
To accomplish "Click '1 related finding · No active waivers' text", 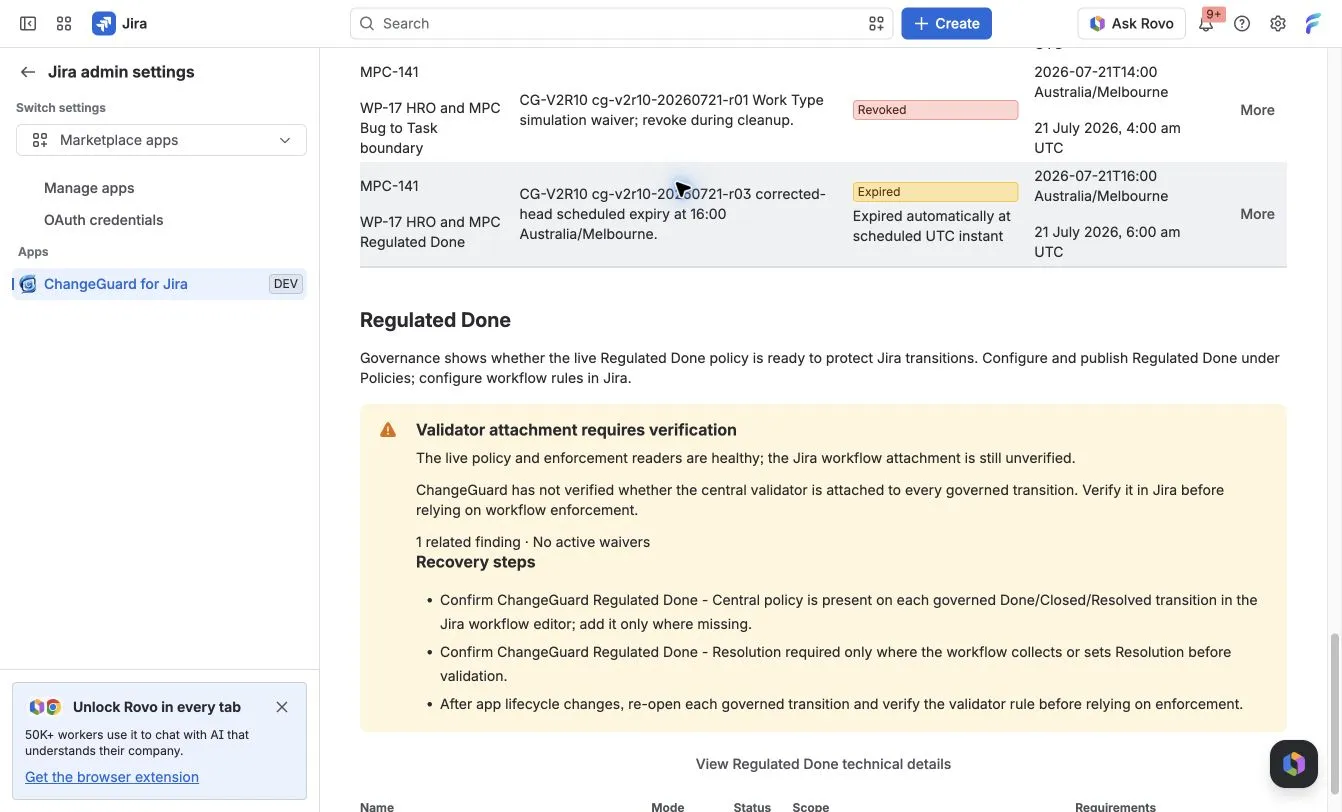I will 533,542.
